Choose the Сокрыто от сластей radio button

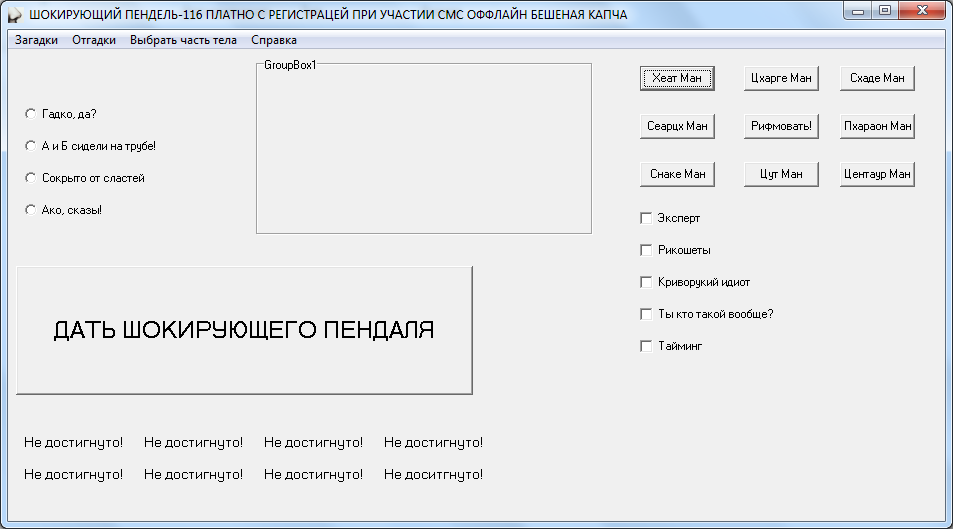click(x=30, y=178)
